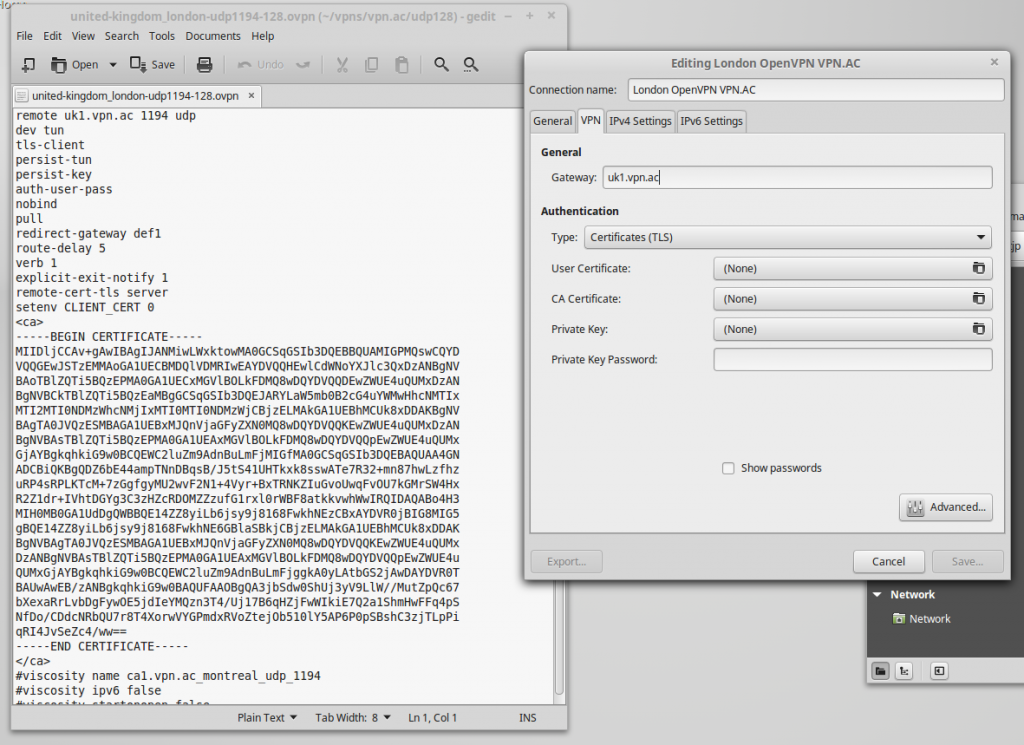Click Save in the VPN editor
The image size is (1024, 745).
[x=967, y=562]
